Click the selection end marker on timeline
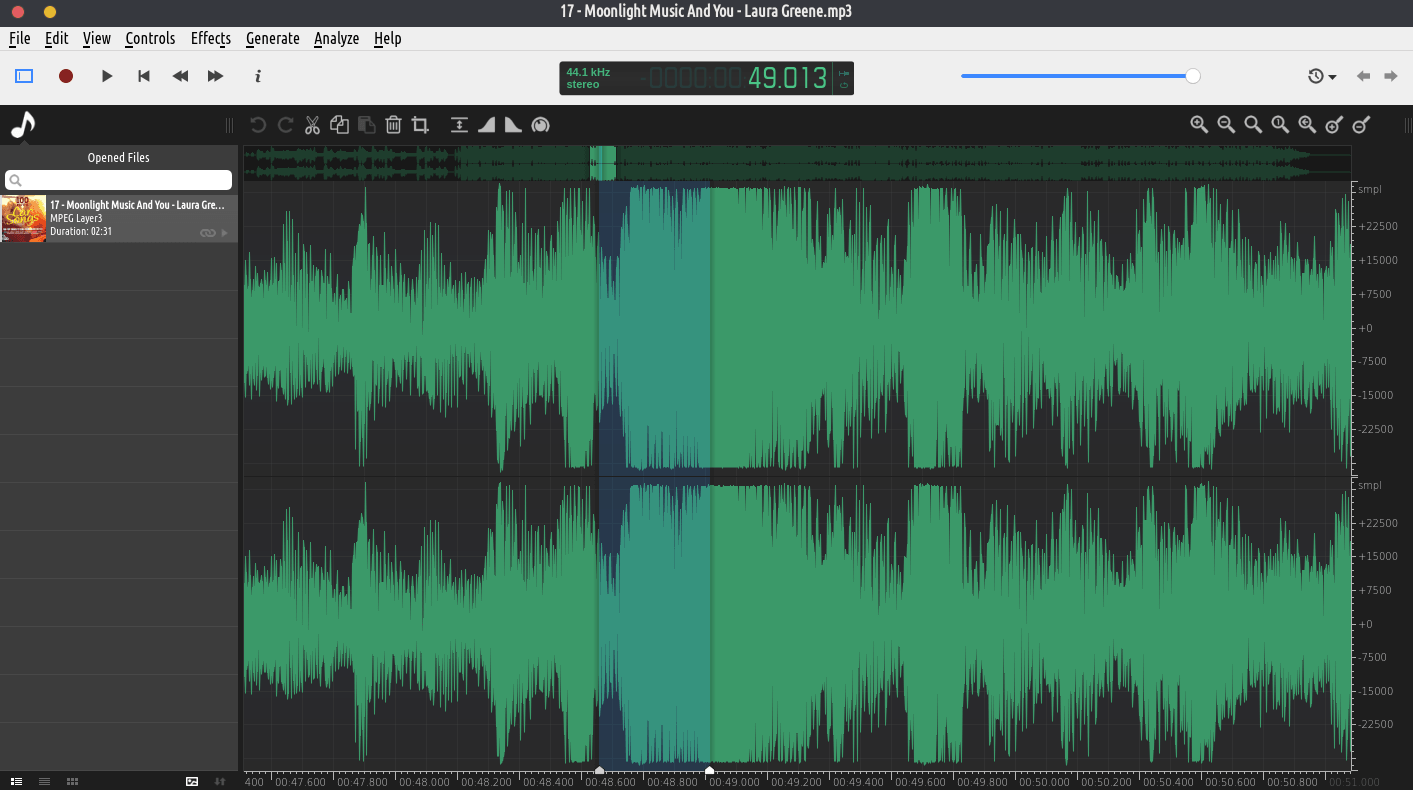 pyautogui.click(x=709, y=770)
